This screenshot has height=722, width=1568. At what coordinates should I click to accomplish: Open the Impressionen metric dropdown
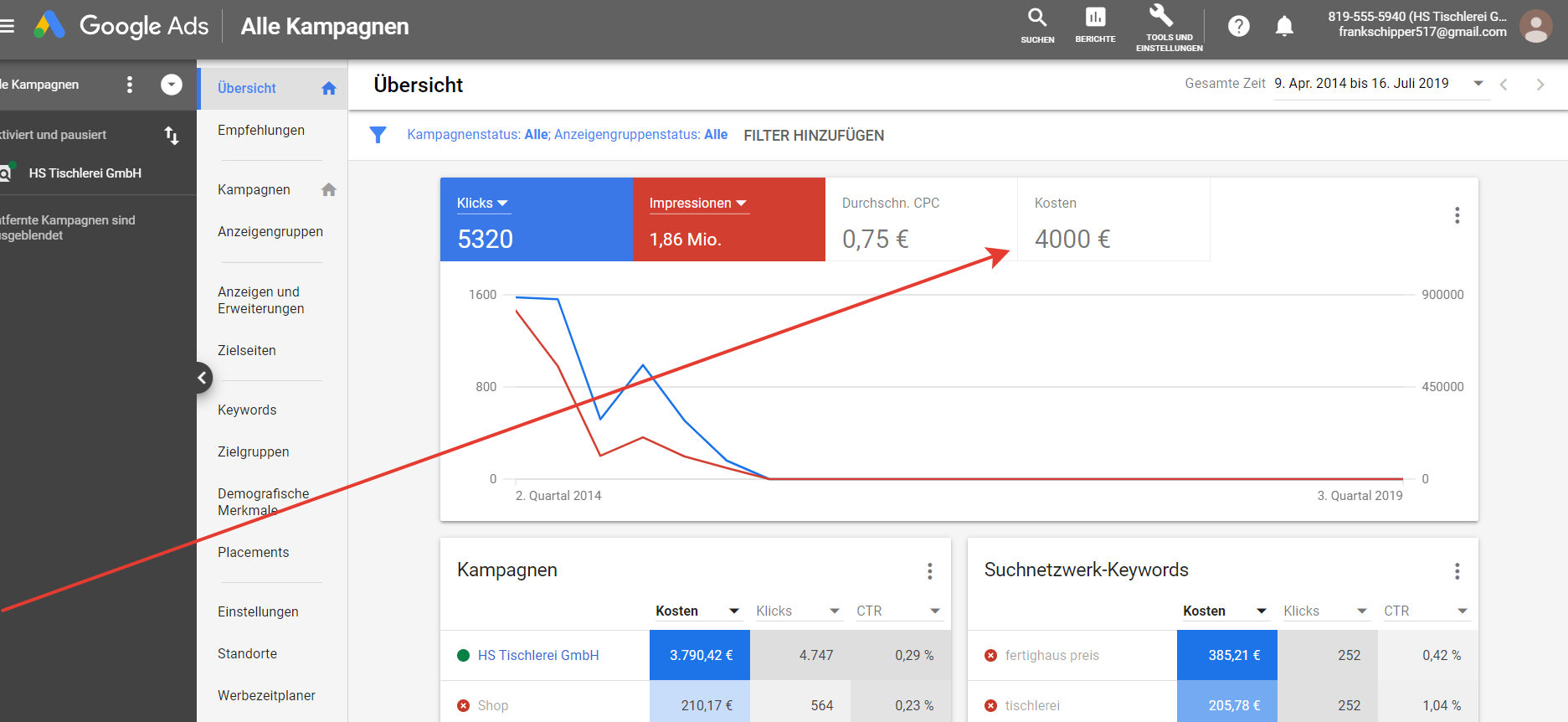tap(698, 204)
